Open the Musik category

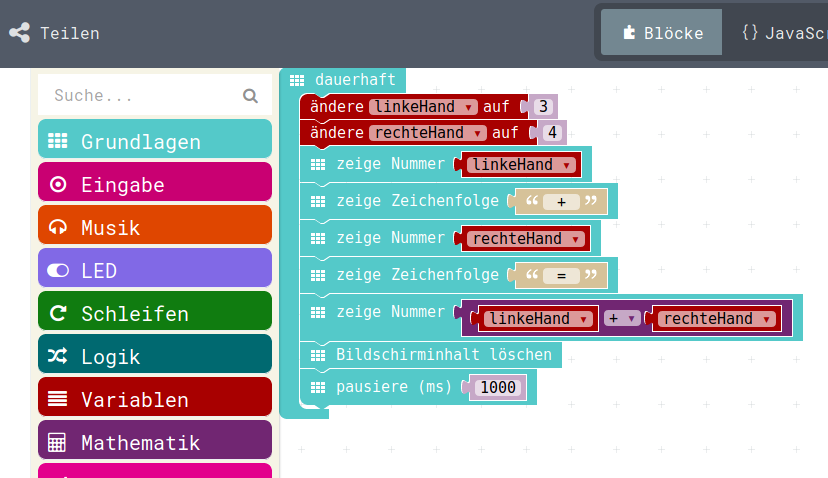click(x=155, y=225)
